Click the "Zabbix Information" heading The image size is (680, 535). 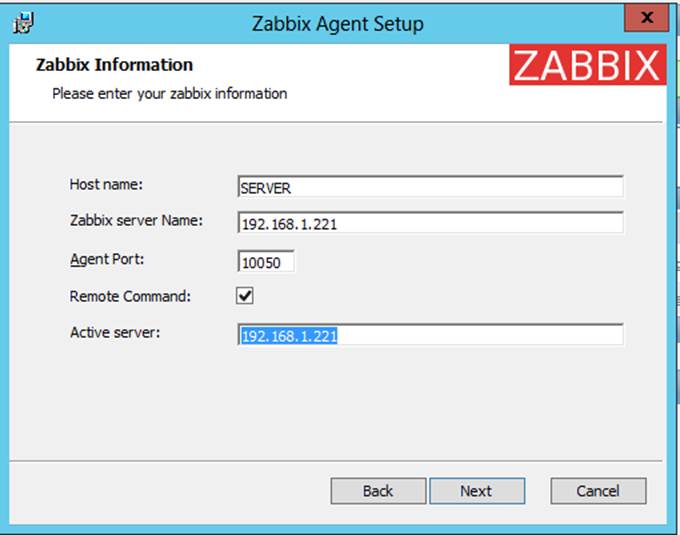pyautogui.click(x=114, y=65)
